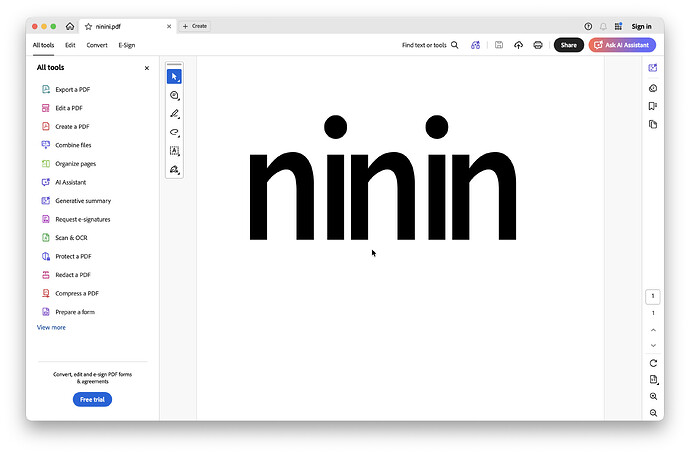Pick the text box tool

pyautogui.click(x=174, y=151)
